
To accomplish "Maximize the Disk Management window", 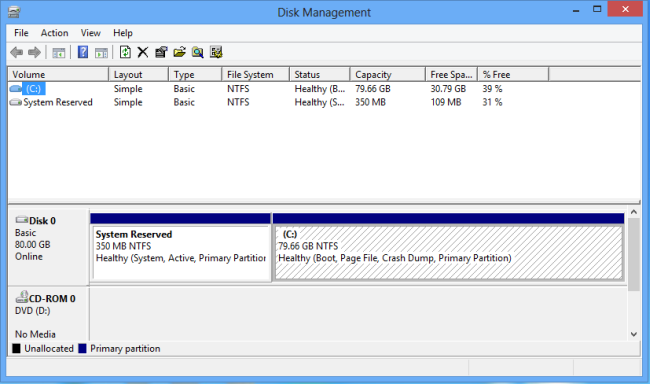I will tap(597, 9).
